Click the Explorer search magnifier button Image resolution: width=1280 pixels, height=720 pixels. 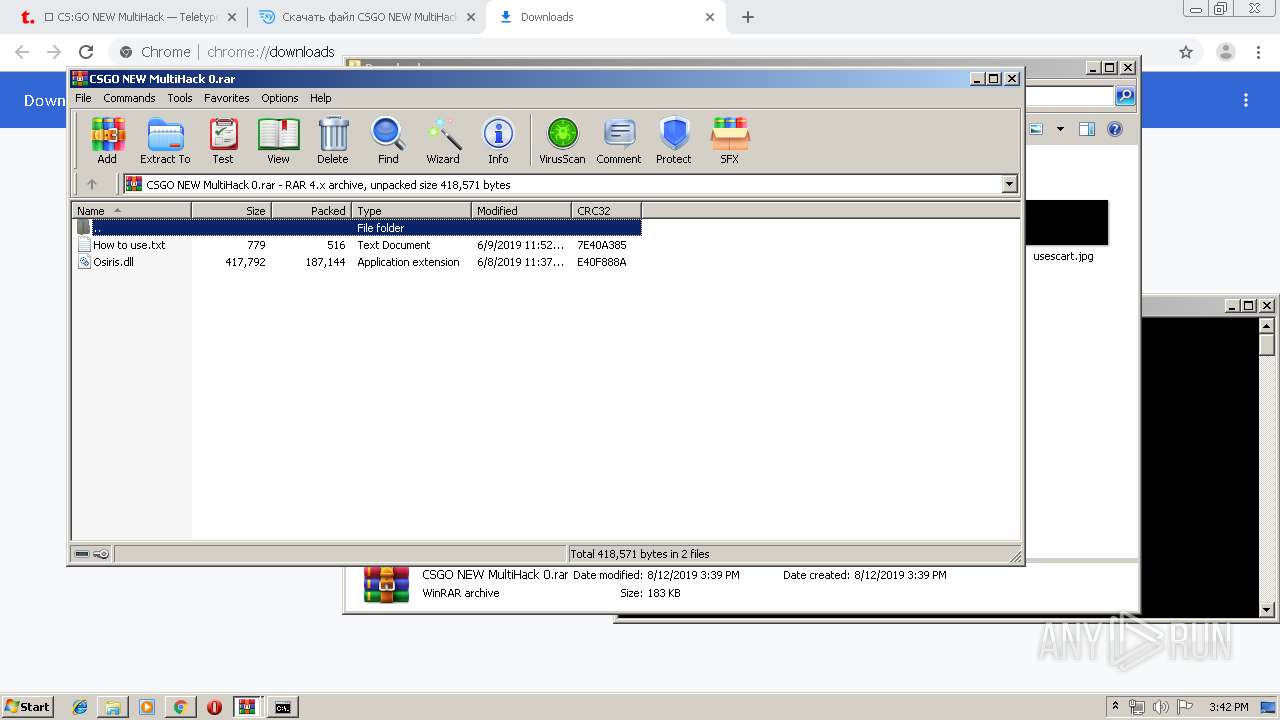pyautogui.click(x=1125, y=96)
